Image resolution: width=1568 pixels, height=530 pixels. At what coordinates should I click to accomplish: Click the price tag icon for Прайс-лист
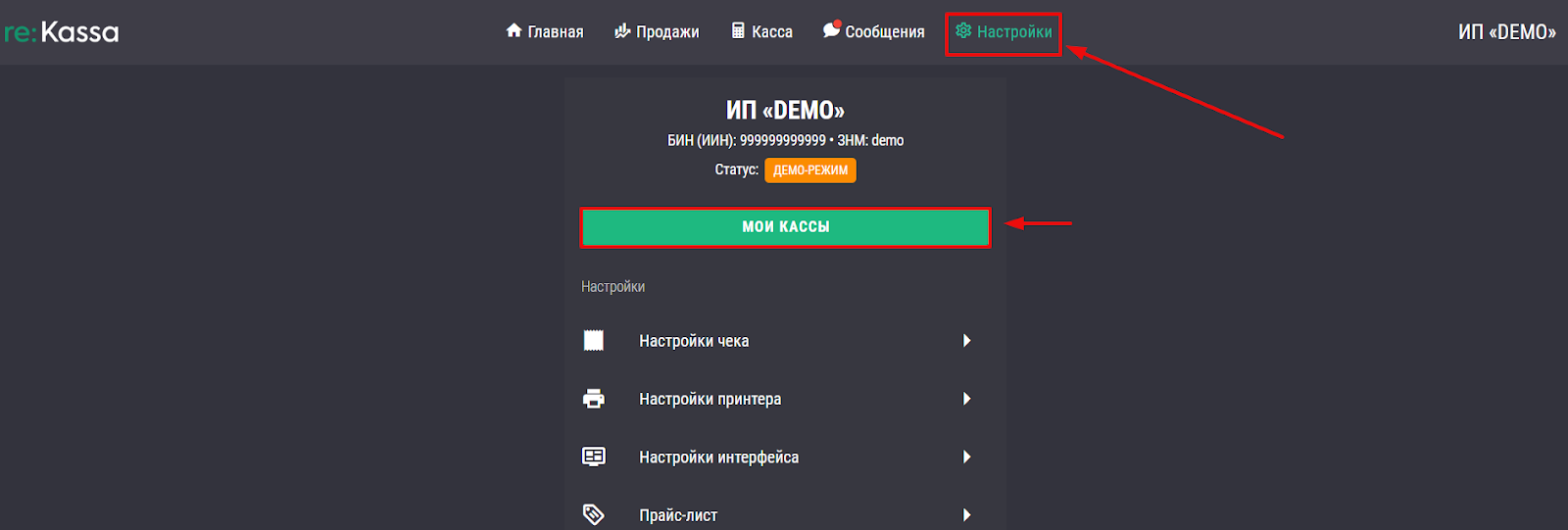(594, 514)
